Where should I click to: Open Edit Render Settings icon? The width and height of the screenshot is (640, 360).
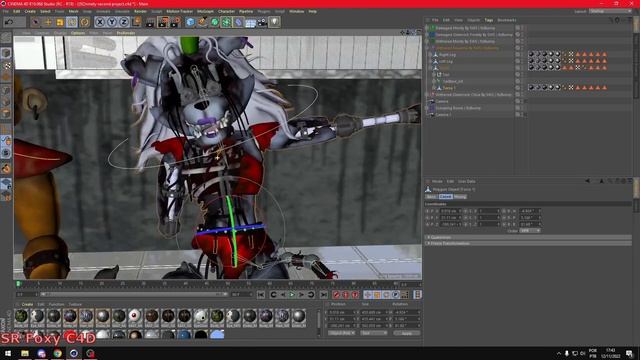pyautogui.click(x=176, y=22)
